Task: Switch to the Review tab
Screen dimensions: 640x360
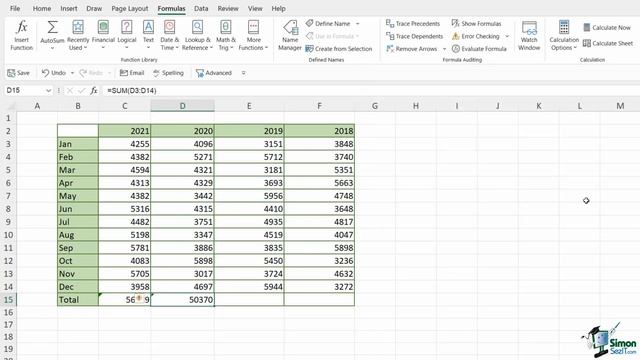Action: (x=228, y=9)
